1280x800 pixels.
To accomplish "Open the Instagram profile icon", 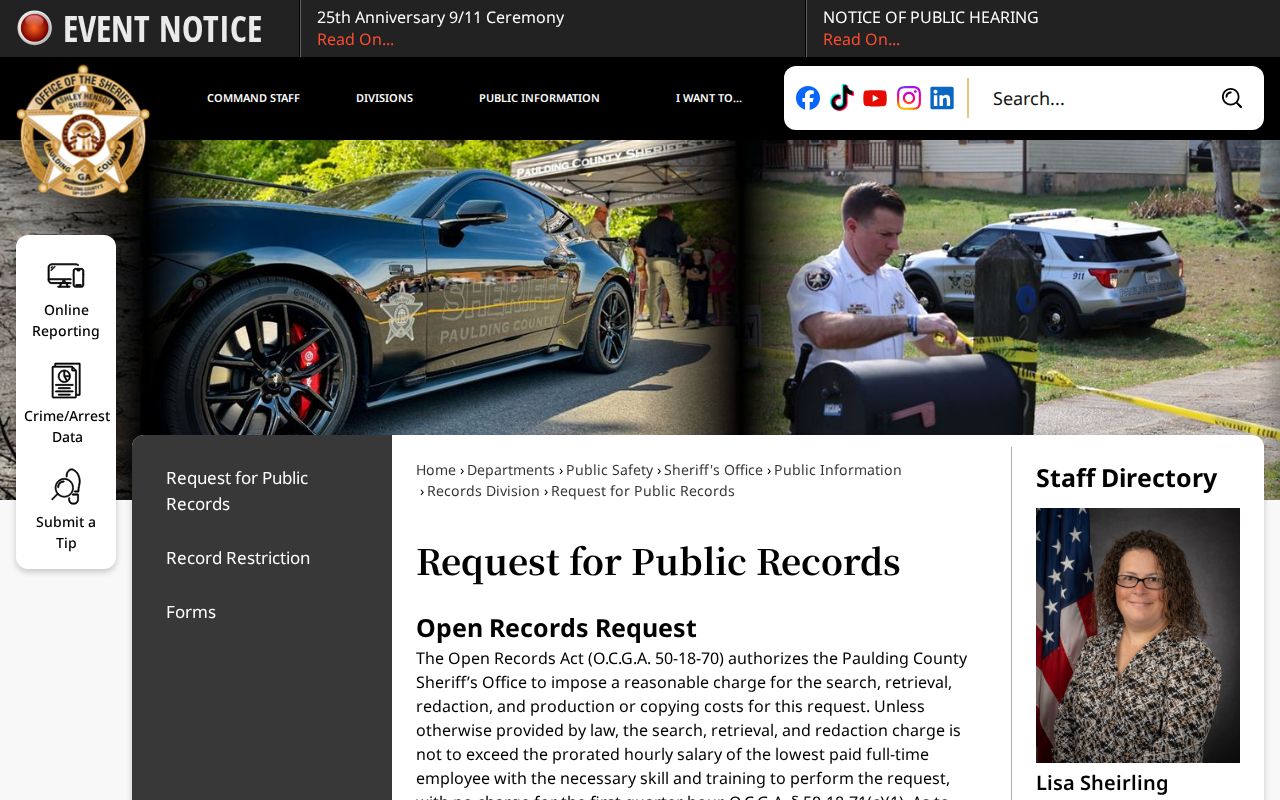I will point(909,98).
